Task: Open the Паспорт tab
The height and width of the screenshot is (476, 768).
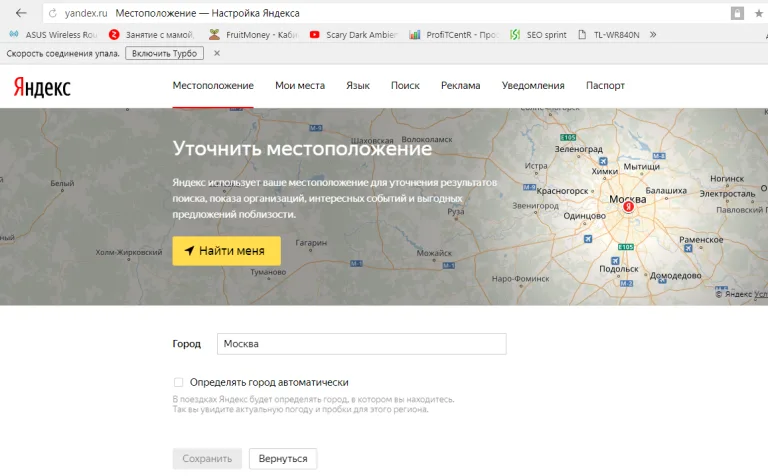Action: coord(605,86)
